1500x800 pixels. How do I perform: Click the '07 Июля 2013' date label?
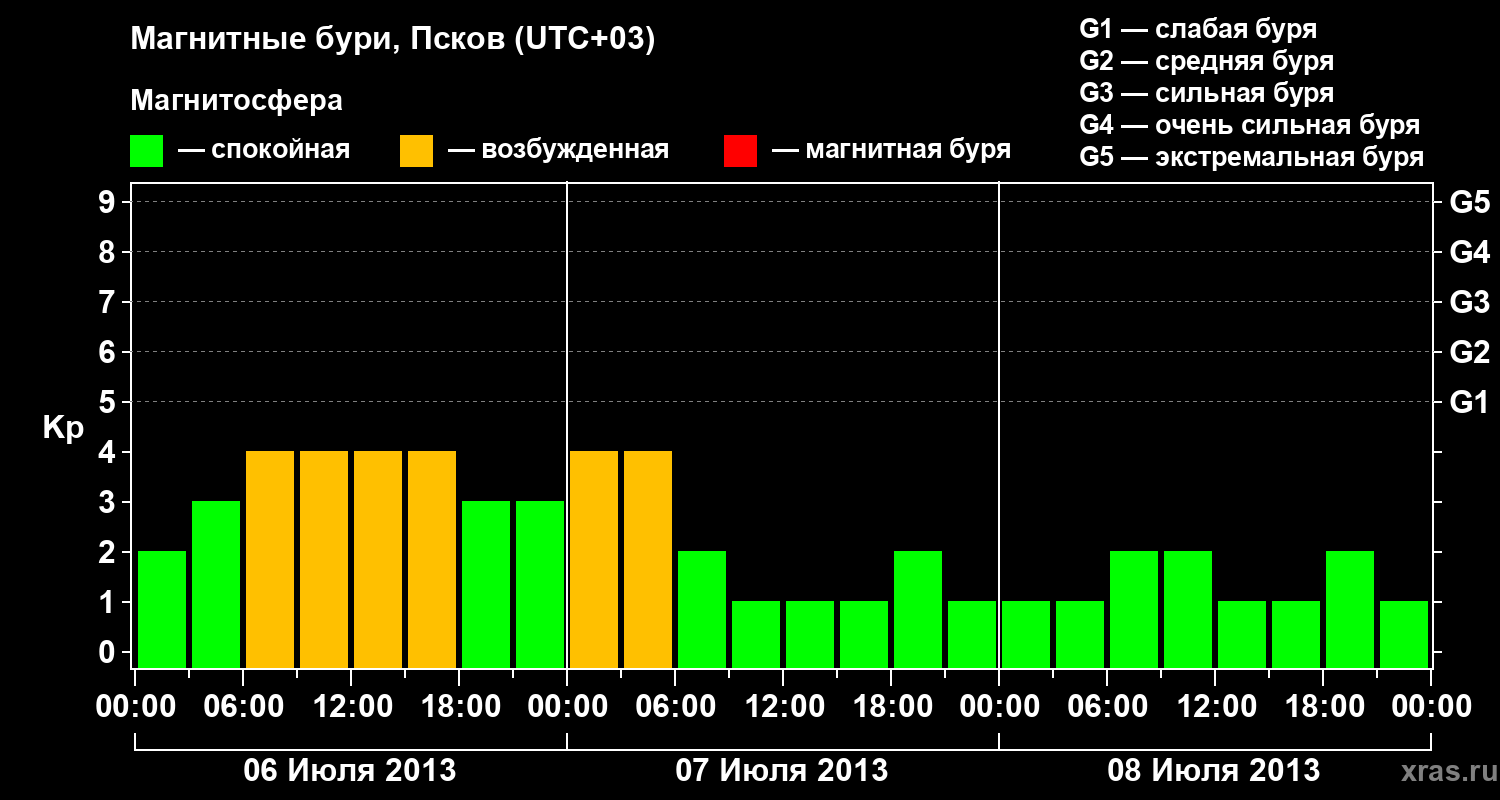(x=782, y=771)
